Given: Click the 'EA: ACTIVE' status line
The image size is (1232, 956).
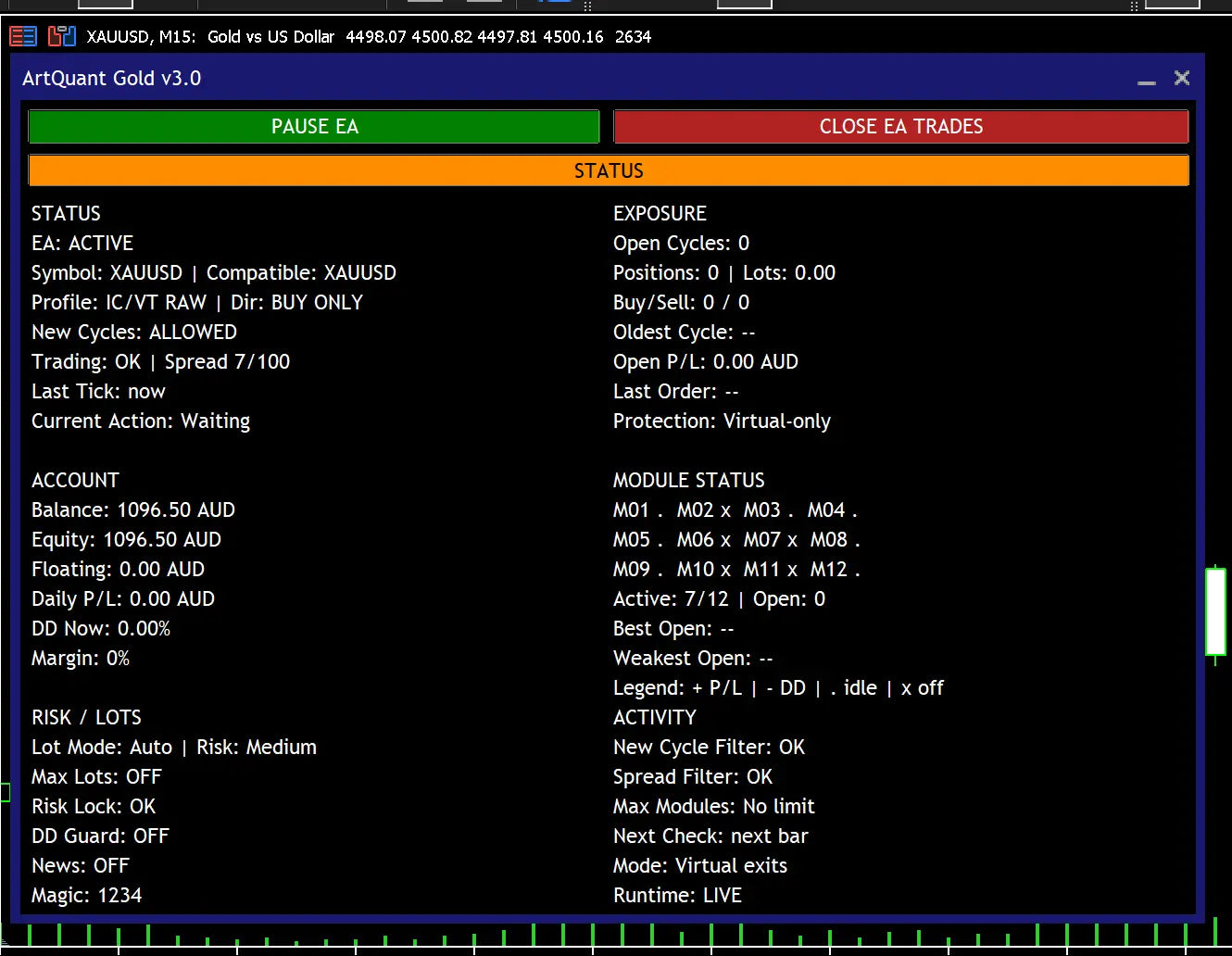Looking at the screenshot, I should (82, 243).
